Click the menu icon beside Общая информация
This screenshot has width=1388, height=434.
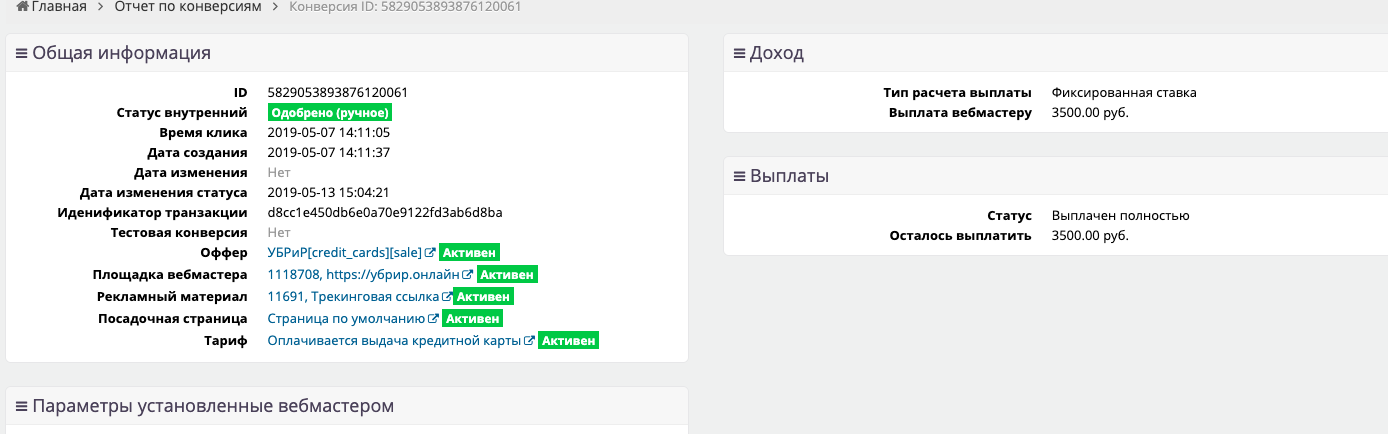(21, 54)
